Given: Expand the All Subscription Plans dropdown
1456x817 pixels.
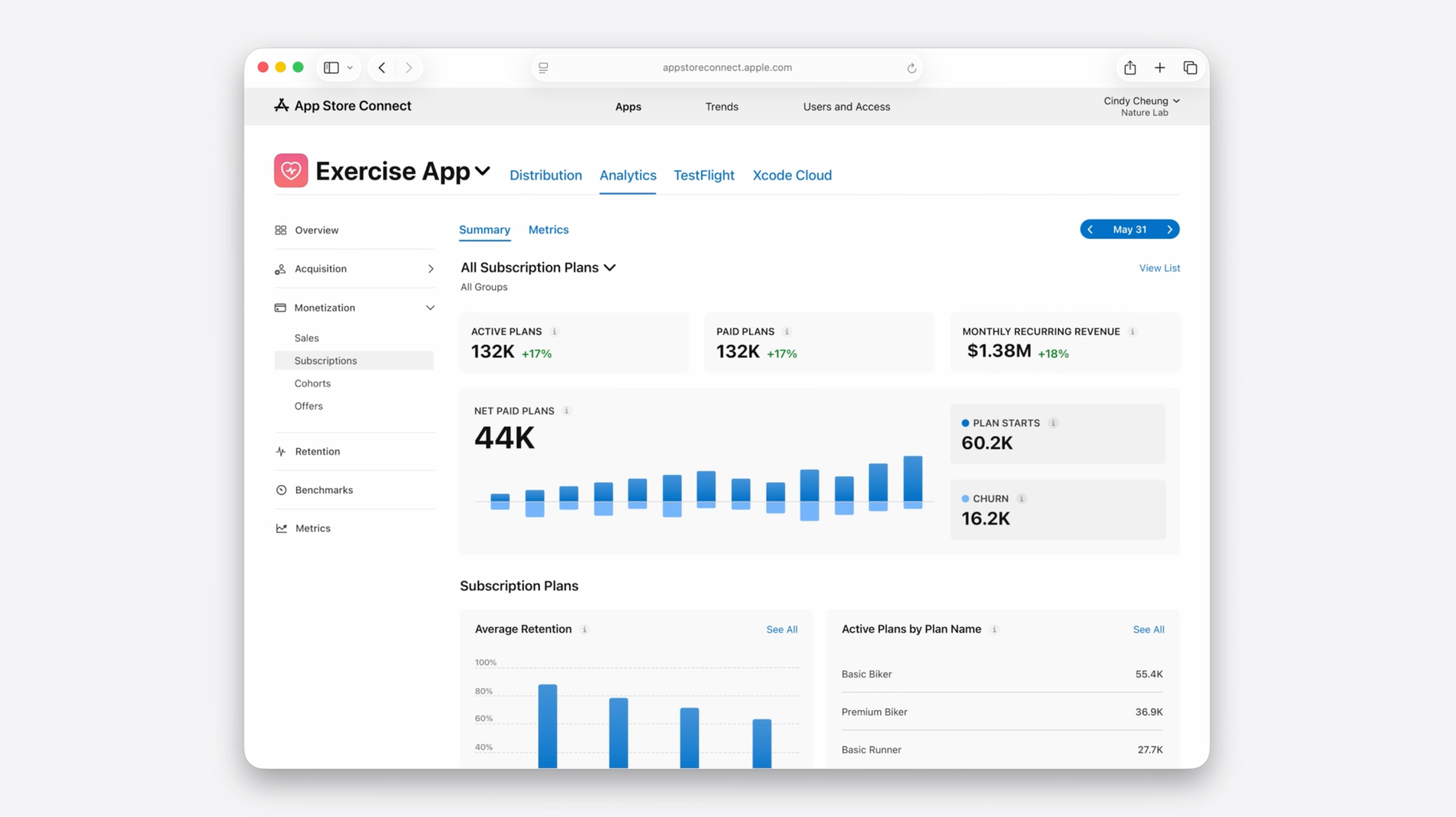Looking at the screenshot, I should pyautogui.click(x=610, y=268).
